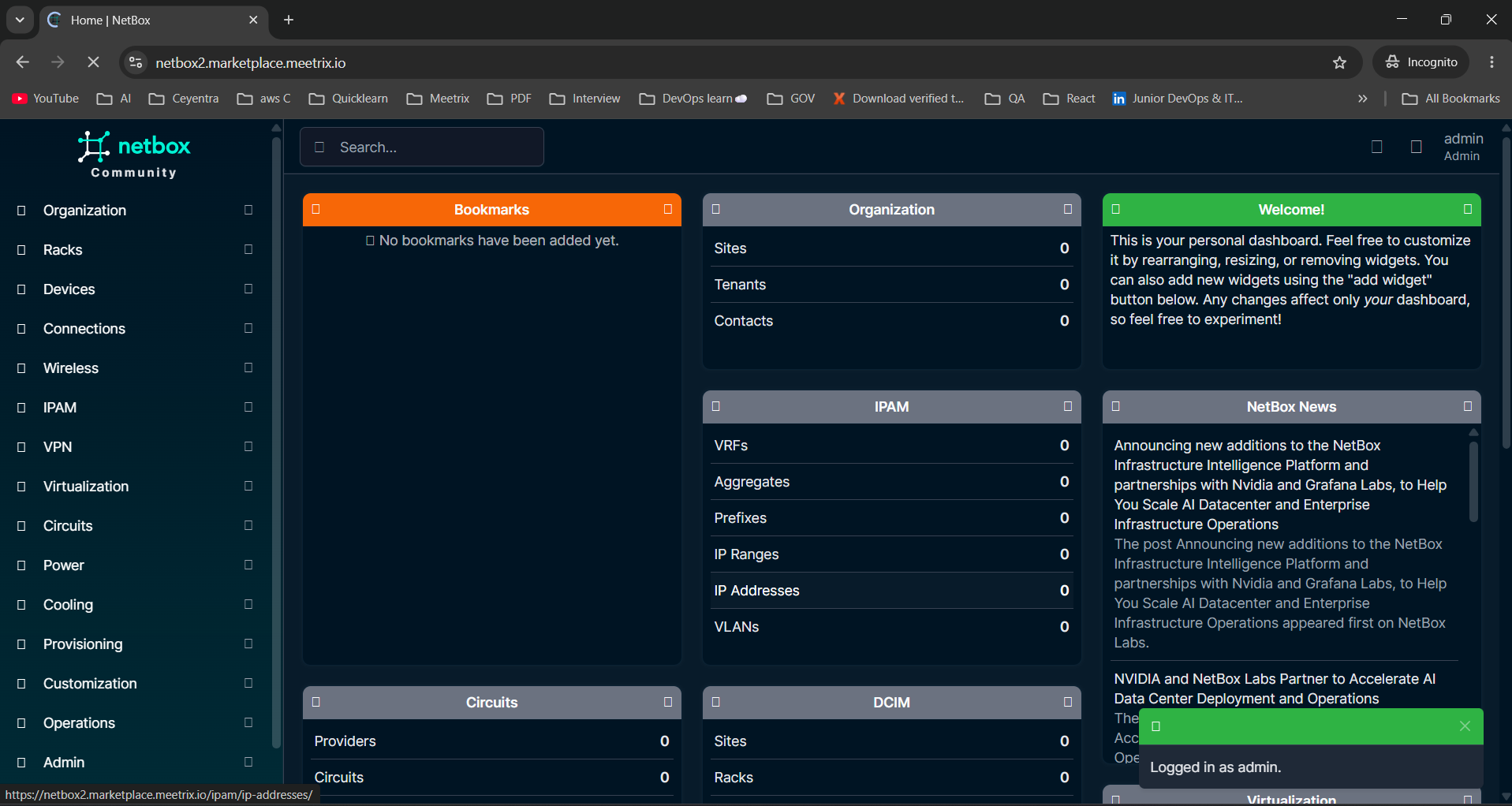Click the Circuits widget configure icon
Viewport: 1512px width, 806px height.
316,702
